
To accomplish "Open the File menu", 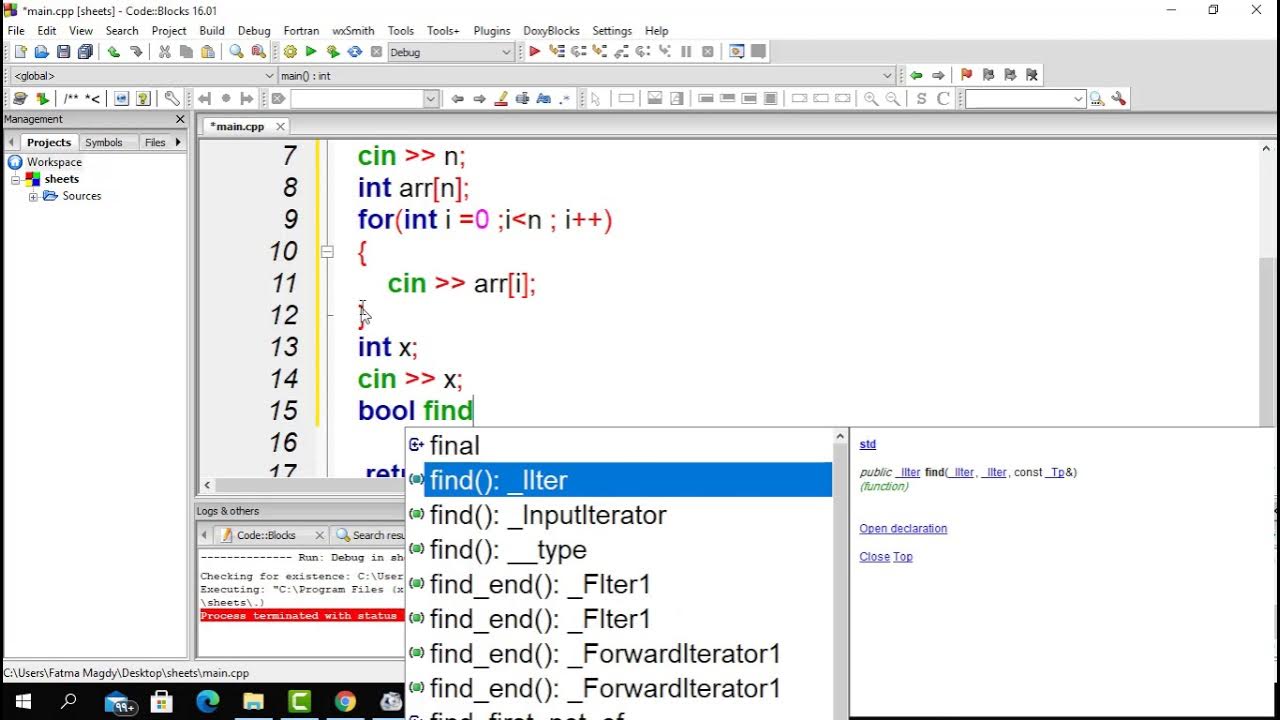I will (16, 31).
